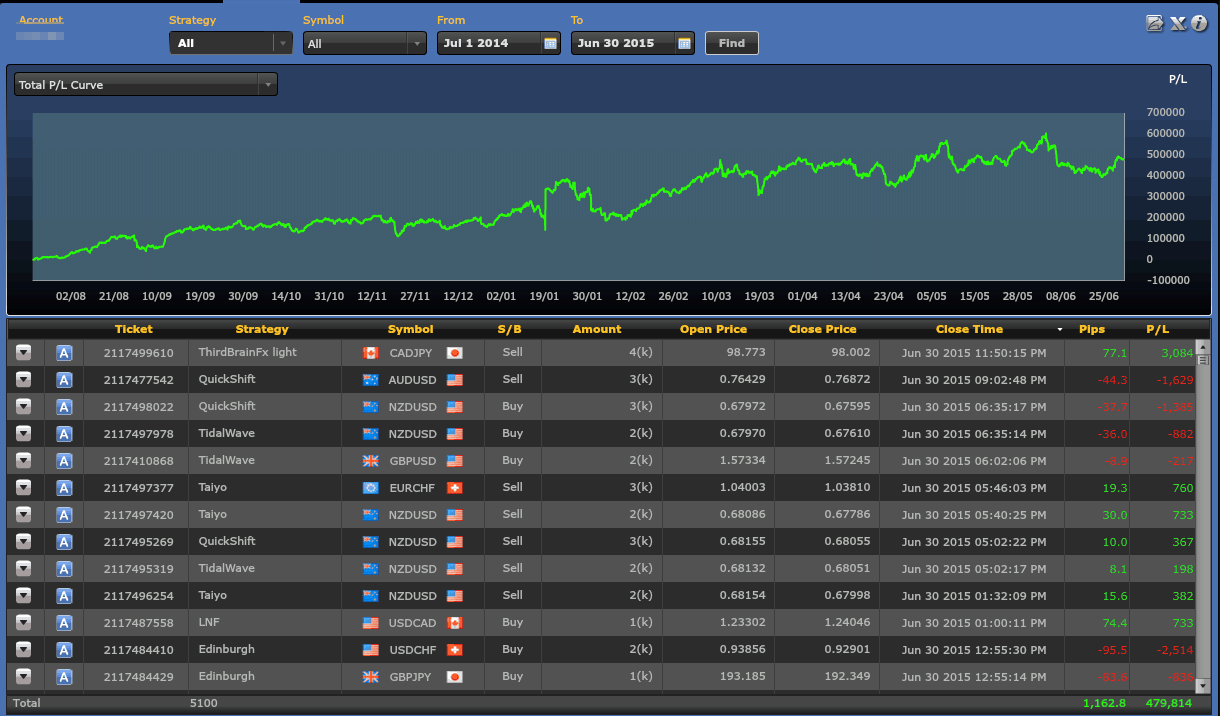
Task: Expand the row menu for ticket 2117487558
Action: [24, 622]
